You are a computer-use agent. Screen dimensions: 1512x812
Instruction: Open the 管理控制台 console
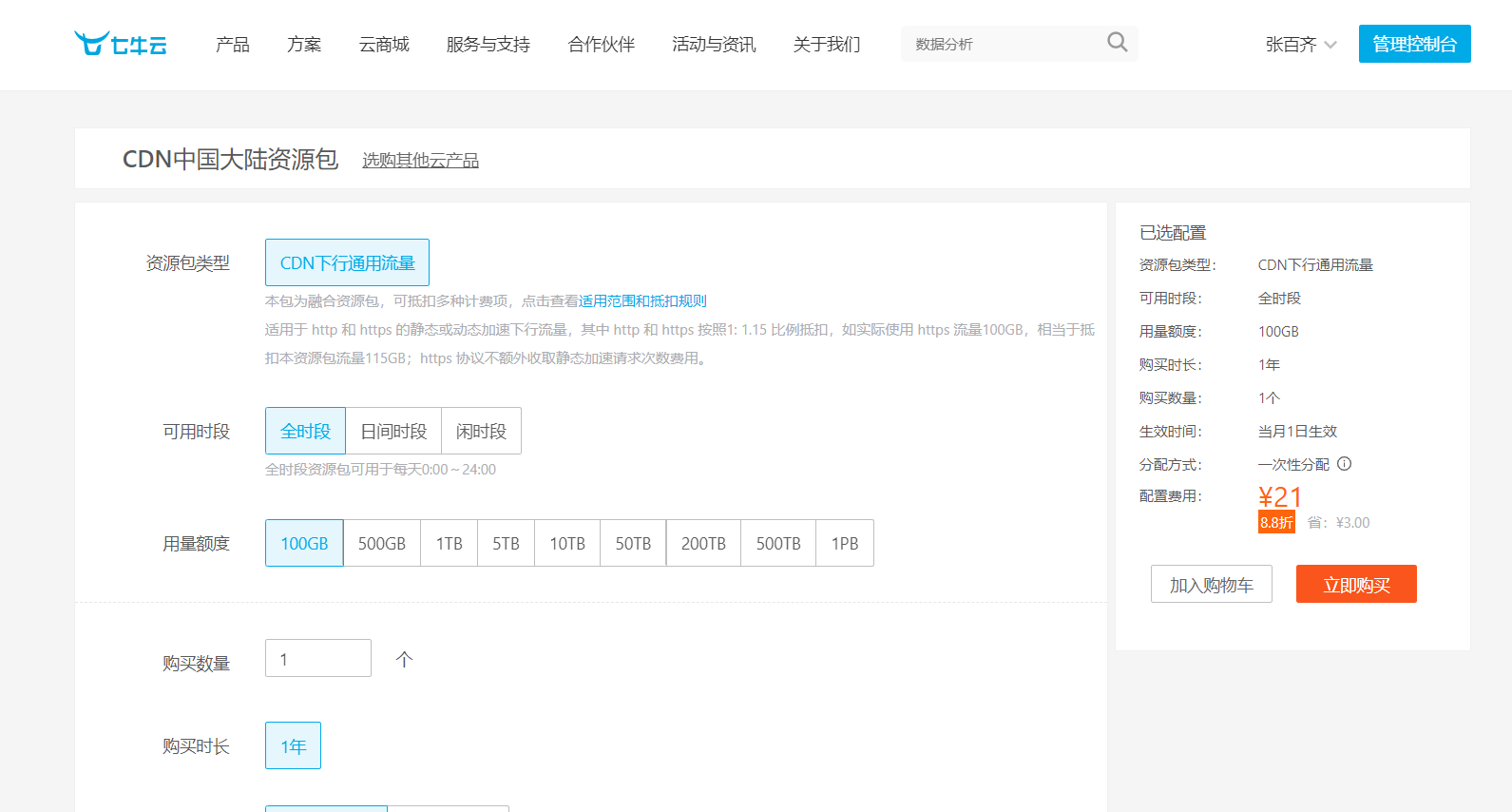pyautogui.click(x=1414, y=45)
